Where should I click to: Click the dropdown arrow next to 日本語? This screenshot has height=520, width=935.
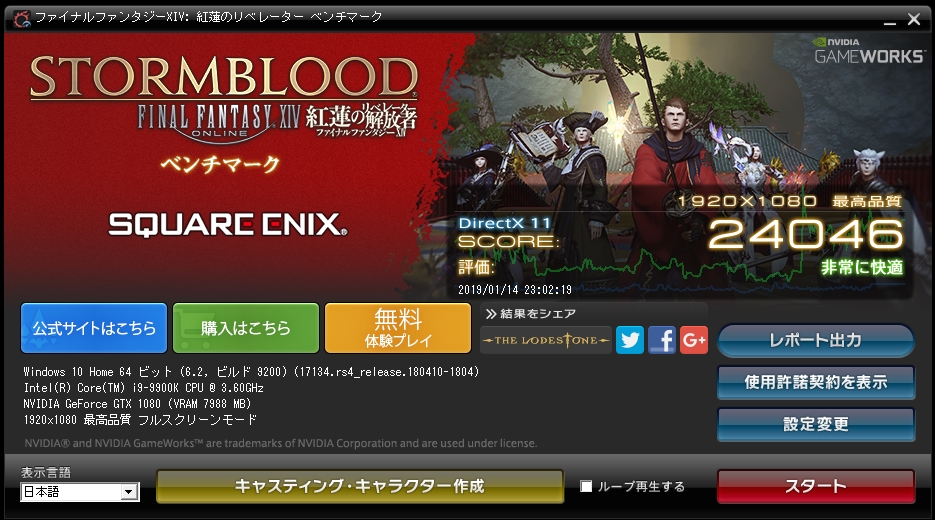click(x=129, y=492)
